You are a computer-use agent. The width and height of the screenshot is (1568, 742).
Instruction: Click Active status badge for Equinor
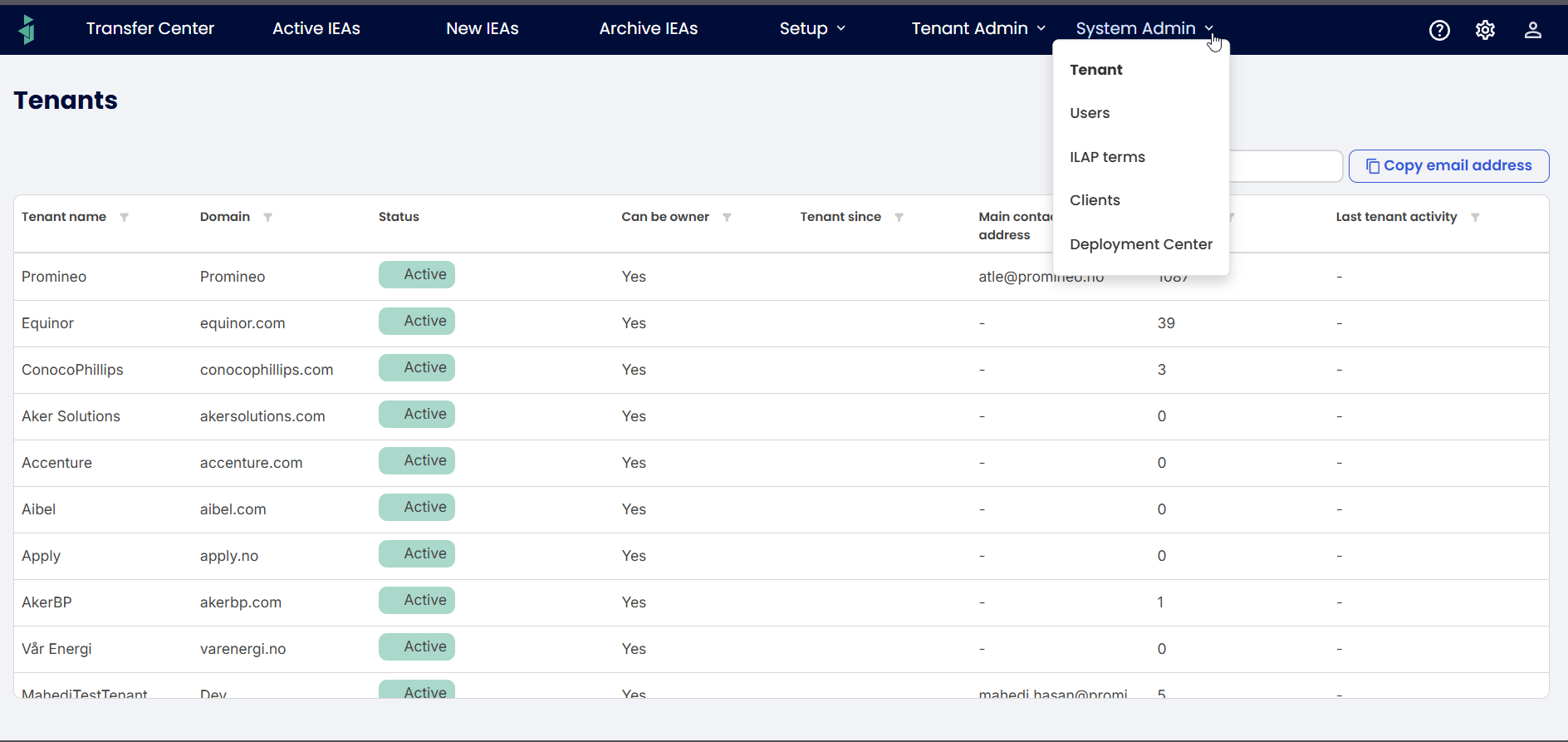pos(417,322)
